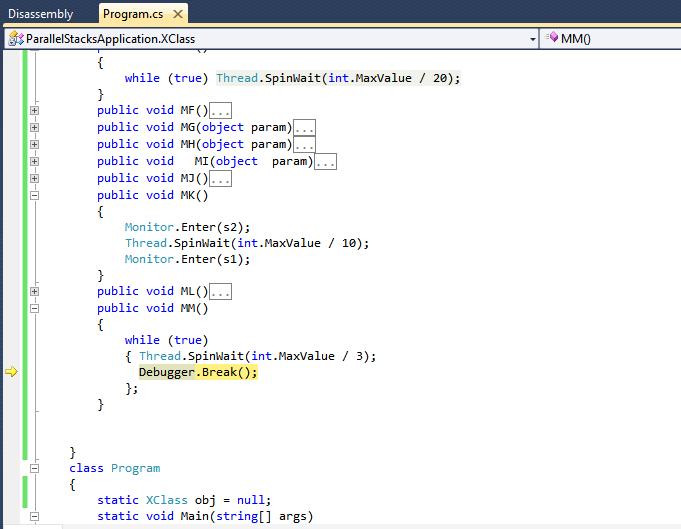The height and width of the screenshot is (529, 681).
Task: Click the MM() method icon in member dropdown
Action: (x=552, y=37)
